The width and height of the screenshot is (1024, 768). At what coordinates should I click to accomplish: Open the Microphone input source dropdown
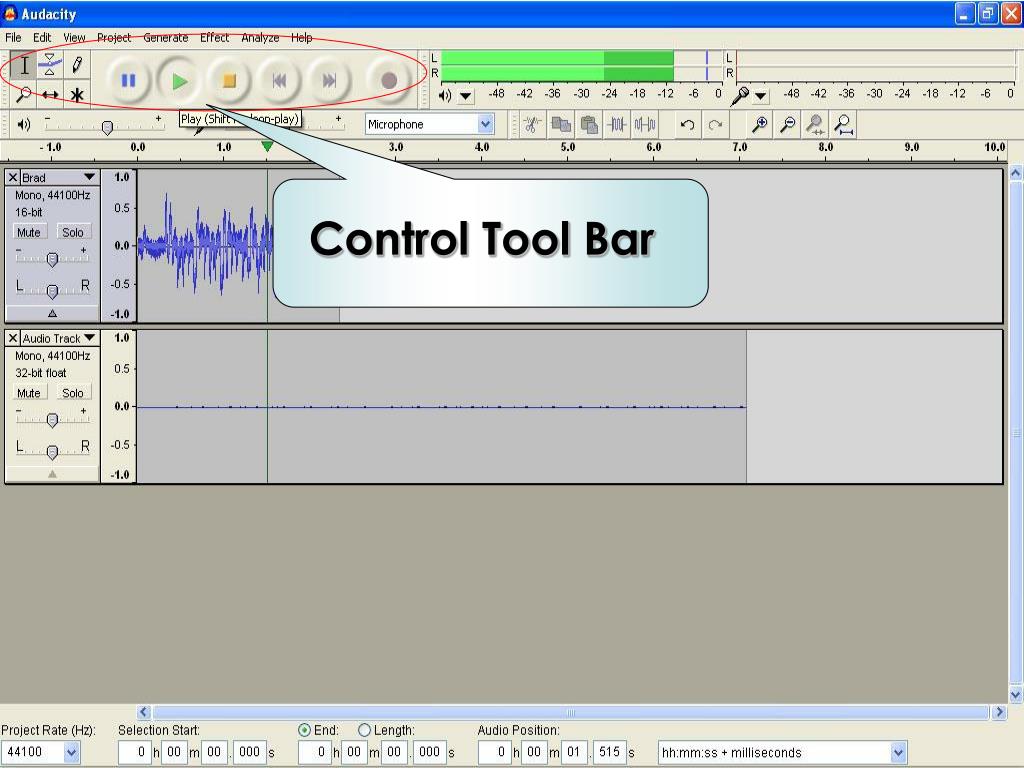[x=485, y=124]
